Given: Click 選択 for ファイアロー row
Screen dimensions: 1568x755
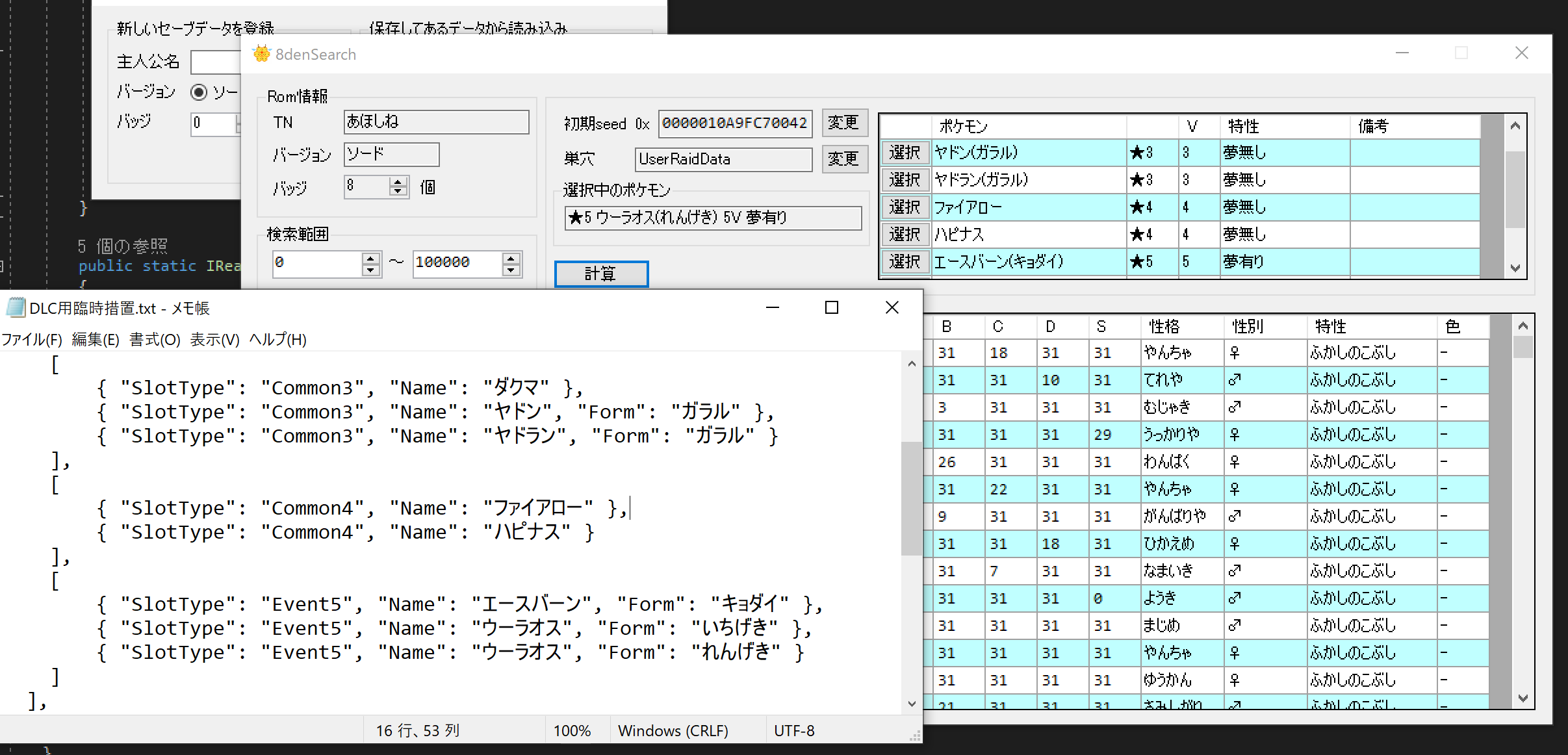Looking at the screenshot, I should (x=905, y=207).
